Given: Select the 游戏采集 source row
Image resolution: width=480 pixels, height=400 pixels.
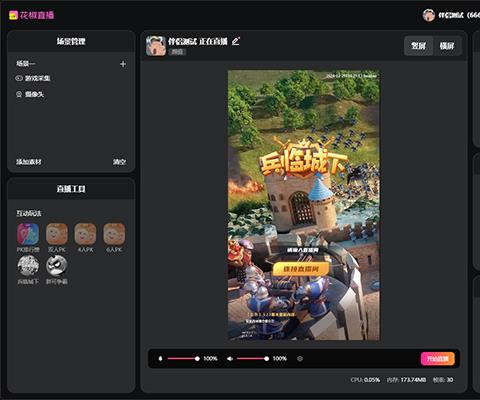Looking at the screenshot, I should 71,78.
